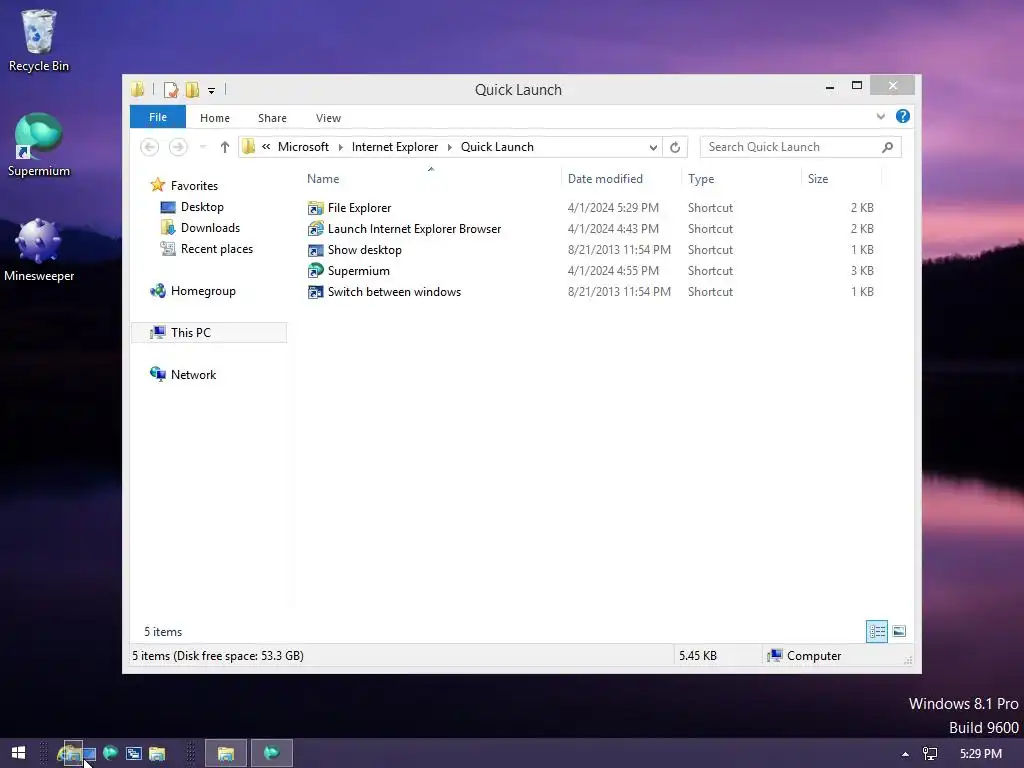The image size is (1024, 768).
Task: Click Quick Launch breadcrumb in address bar
Action: coord(497,147)
